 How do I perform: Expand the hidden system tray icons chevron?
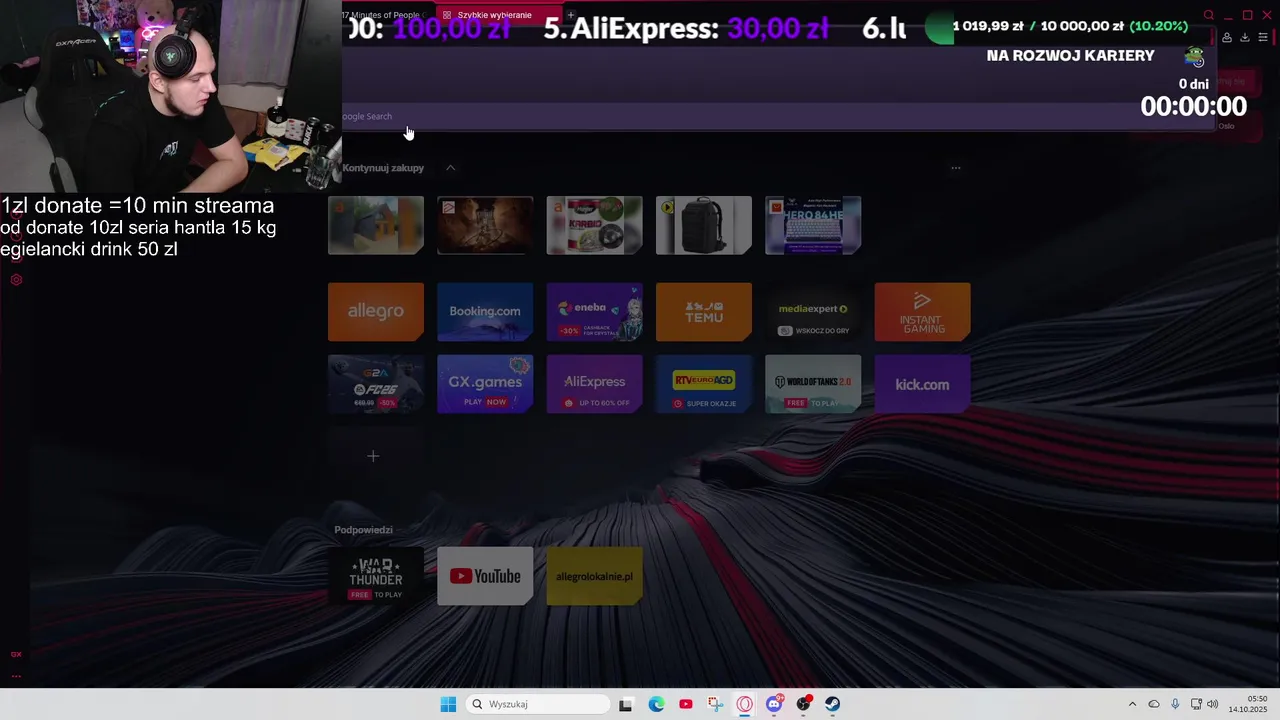pyautogui.click(x=1132, y=704)
